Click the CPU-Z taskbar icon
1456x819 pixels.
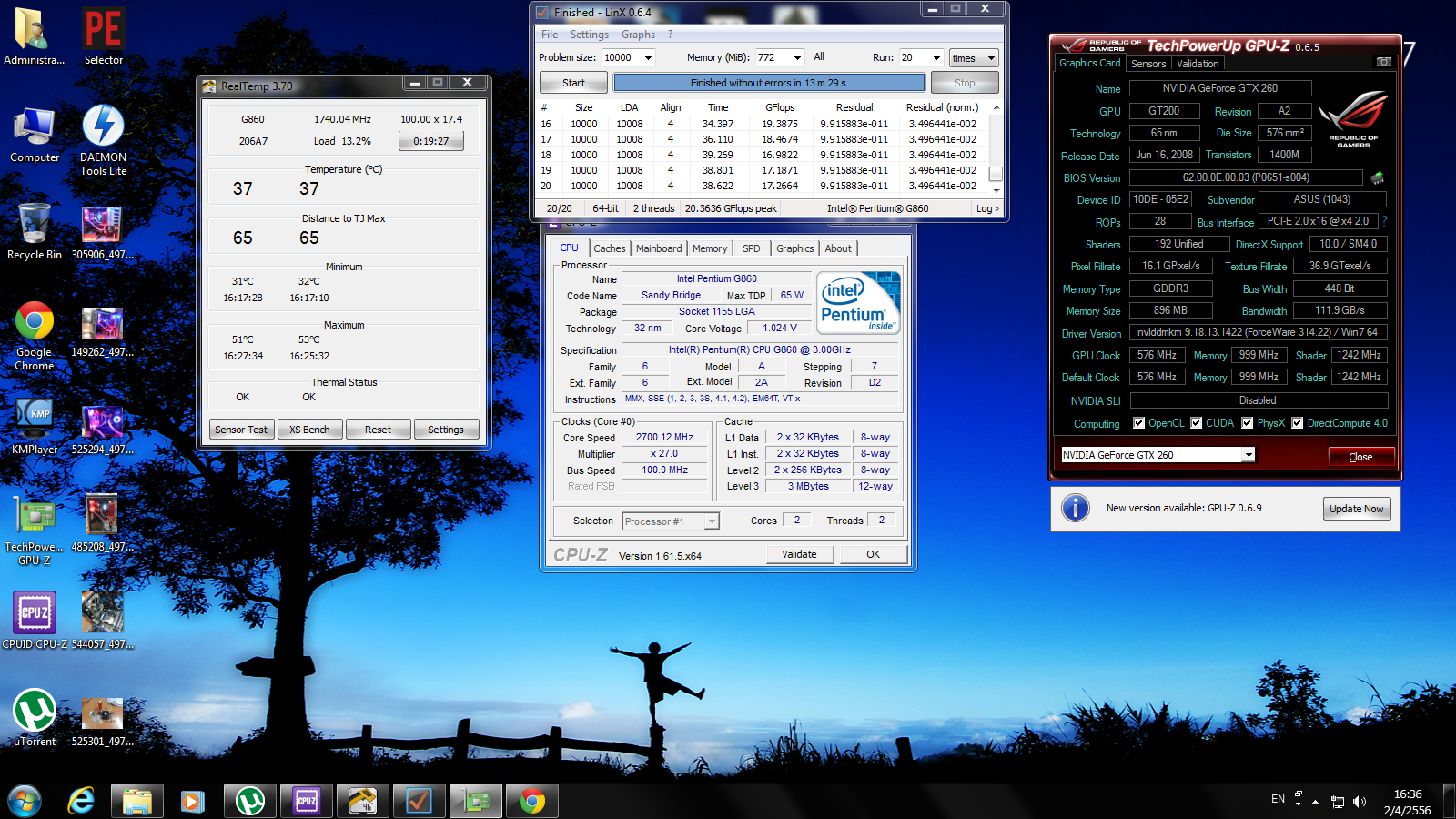pyautogui.click(x=307, y=801)
